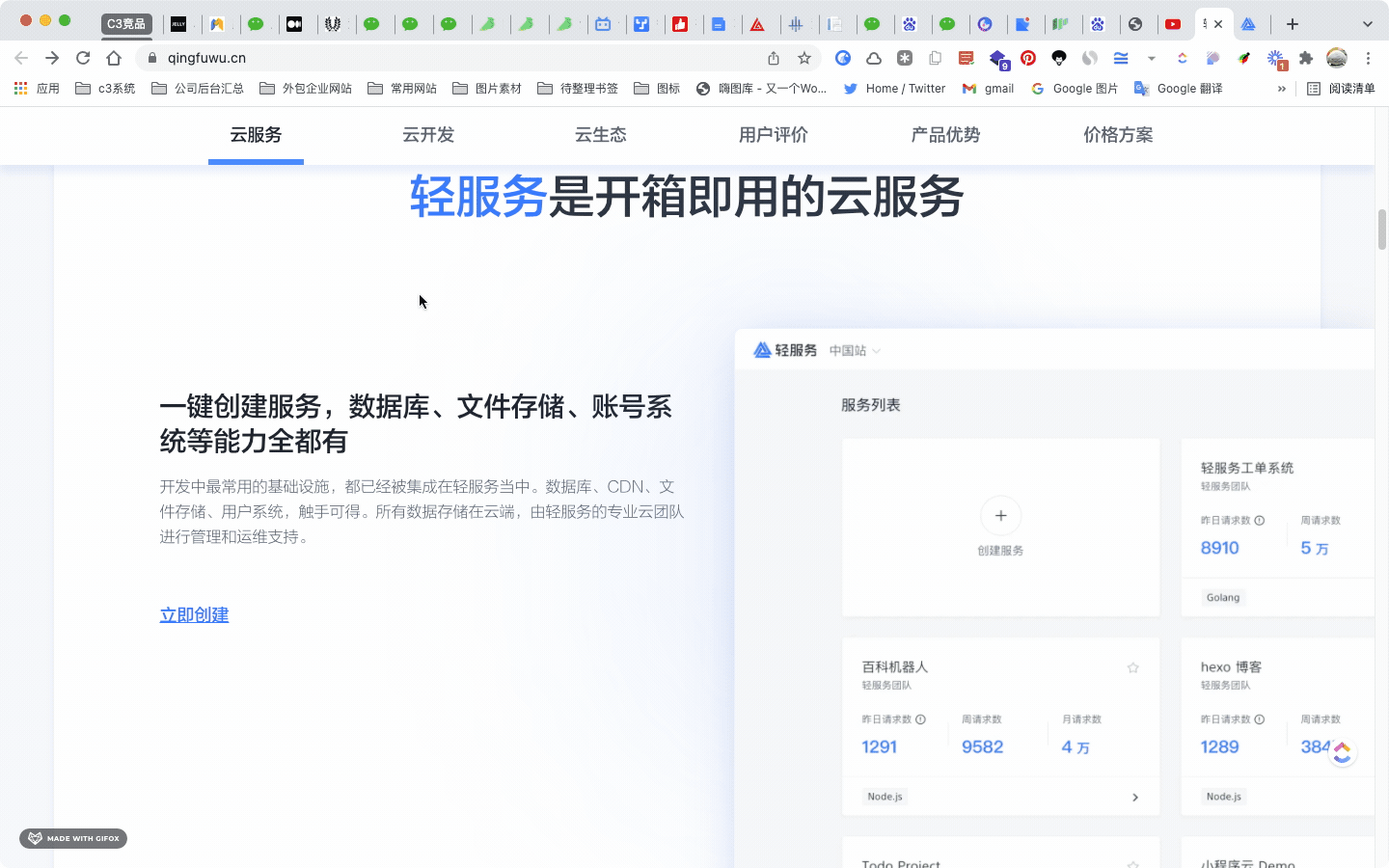
Task: Switch to the YouTube tab
Action: click(x=1173, y=24)
